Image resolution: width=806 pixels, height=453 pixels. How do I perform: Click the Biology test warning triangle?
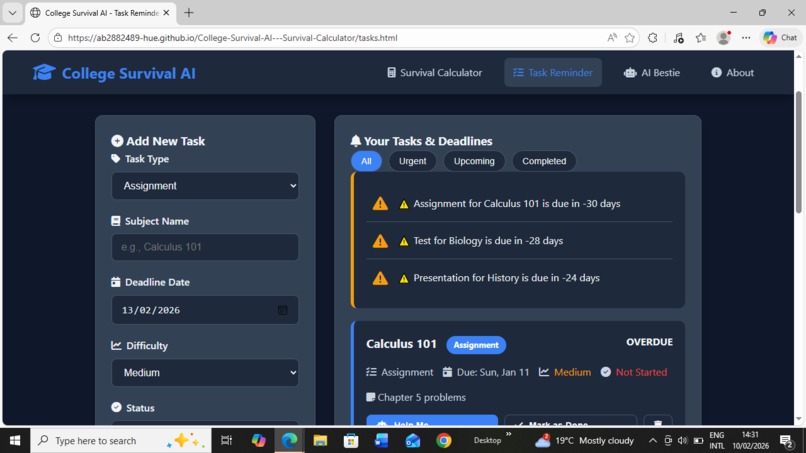pos(380,241)
